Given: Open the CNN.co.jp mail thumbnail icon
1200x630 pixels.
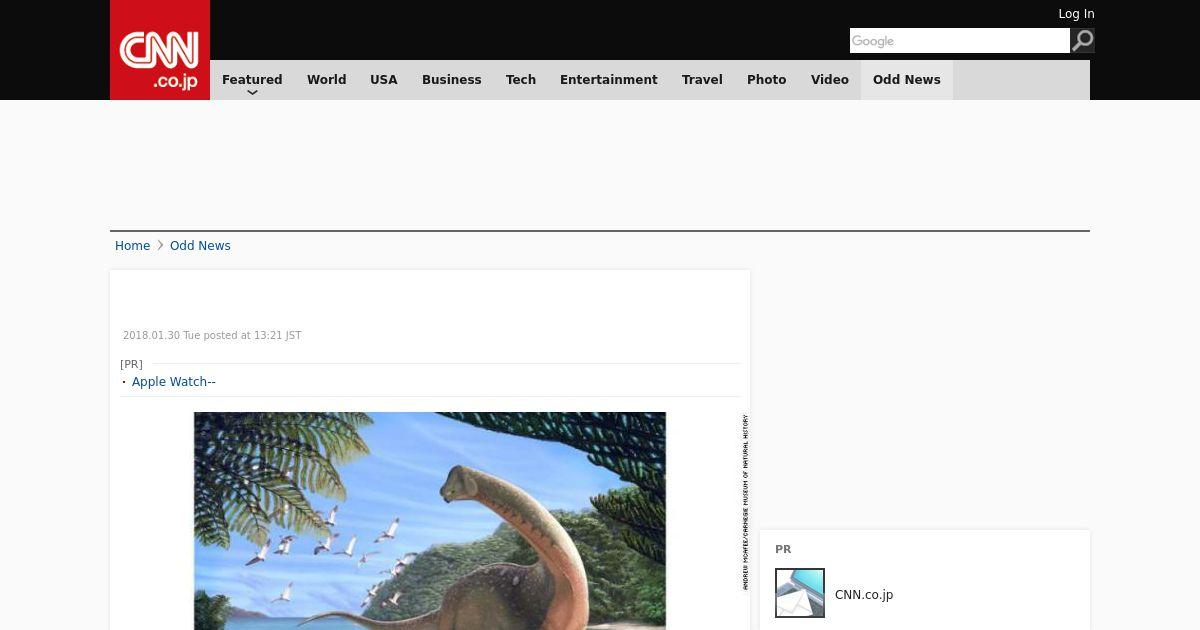Looking at the screenshot, I should [800, 593].
